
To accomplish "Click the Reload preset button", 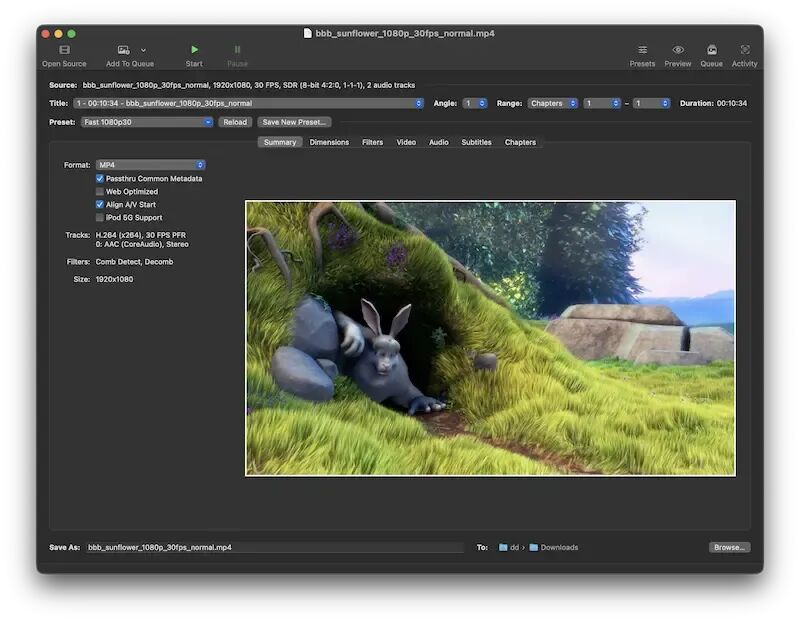I will pyautogui.click(x=235, y=122).
